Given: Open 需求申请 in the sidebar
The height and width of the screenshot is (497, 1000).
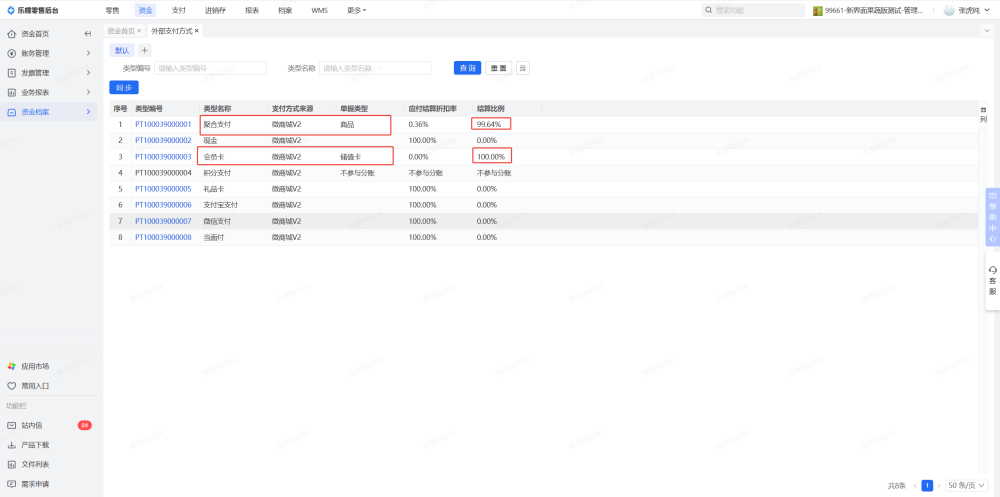Looking at the screenshot, I should pyautogui.click(x=34, y=484).
